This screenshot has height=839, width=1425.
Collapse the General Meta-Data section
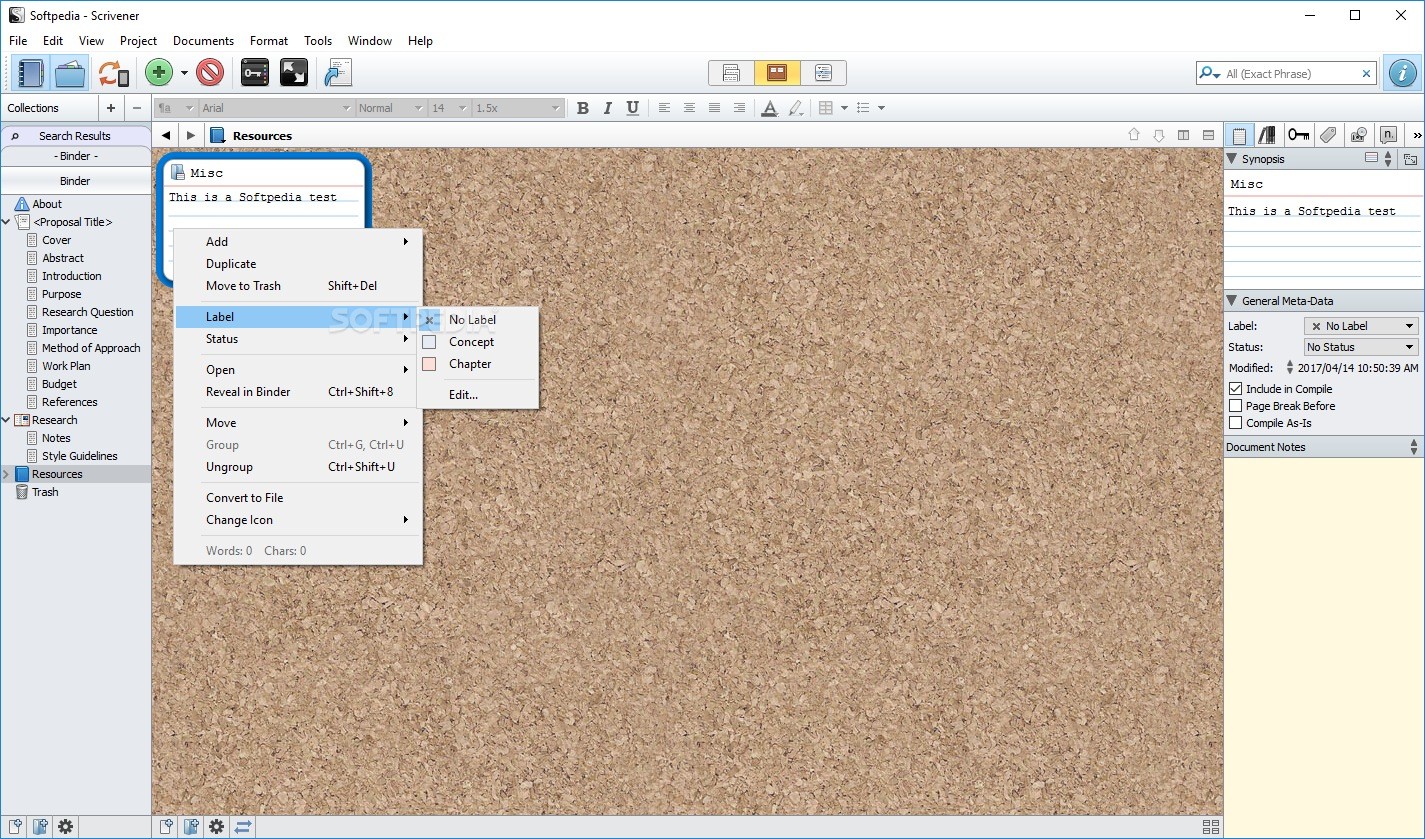pos(1233,301)
